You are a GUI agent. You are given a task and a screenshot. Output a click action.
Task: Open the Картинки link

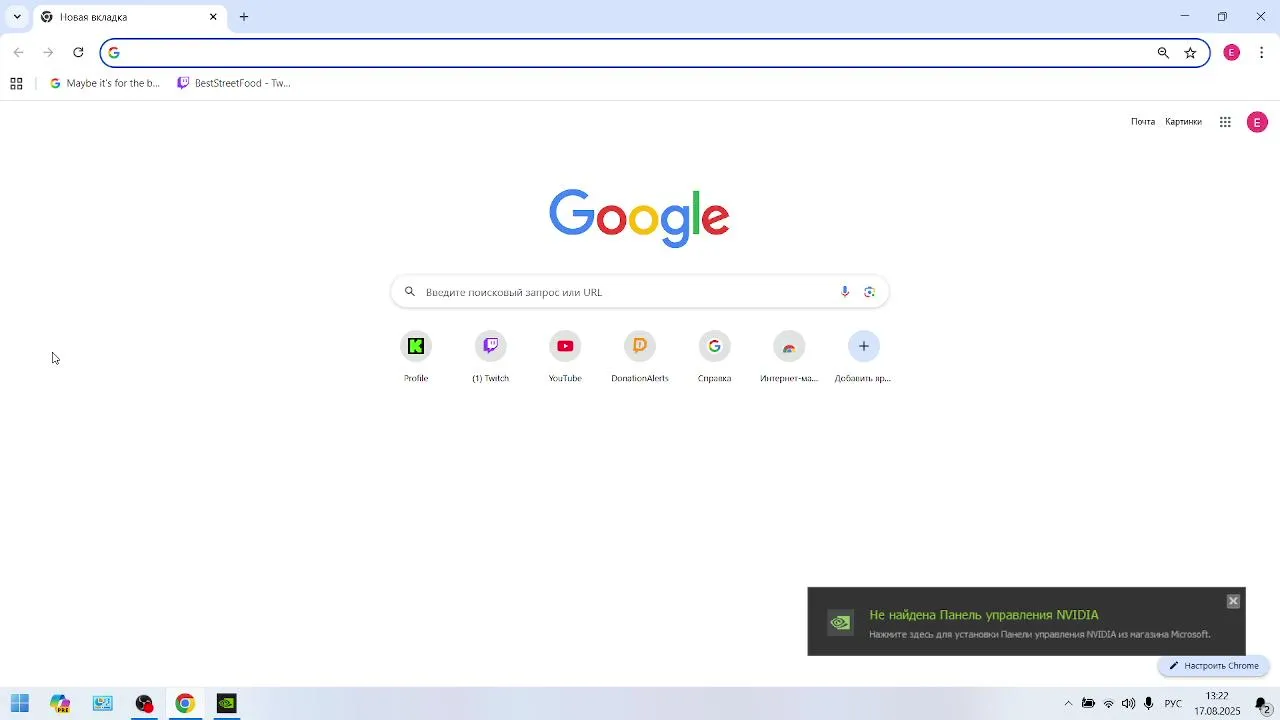(1183, 122)
